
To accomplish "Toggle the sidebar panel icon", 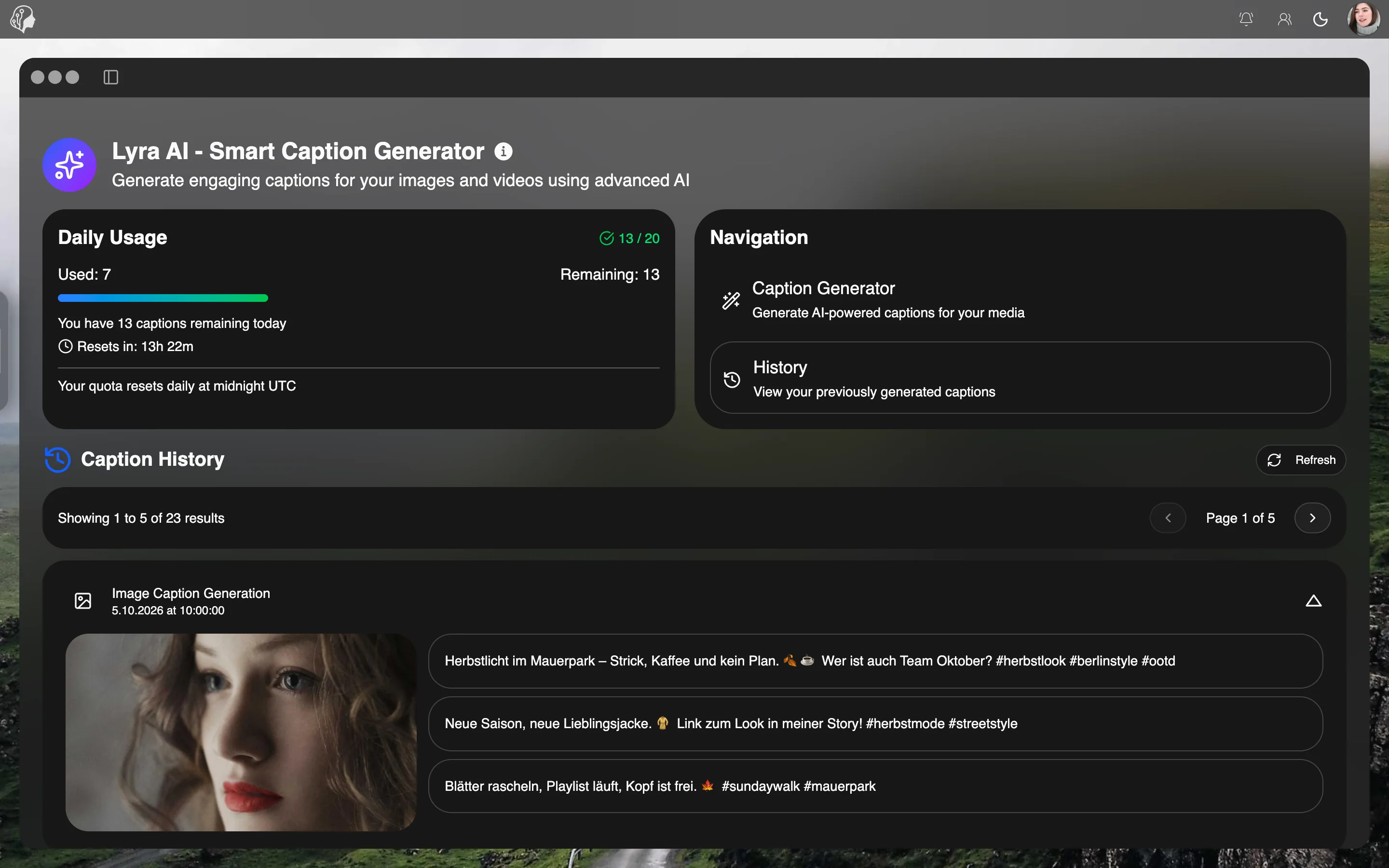I will pos(111,77).
